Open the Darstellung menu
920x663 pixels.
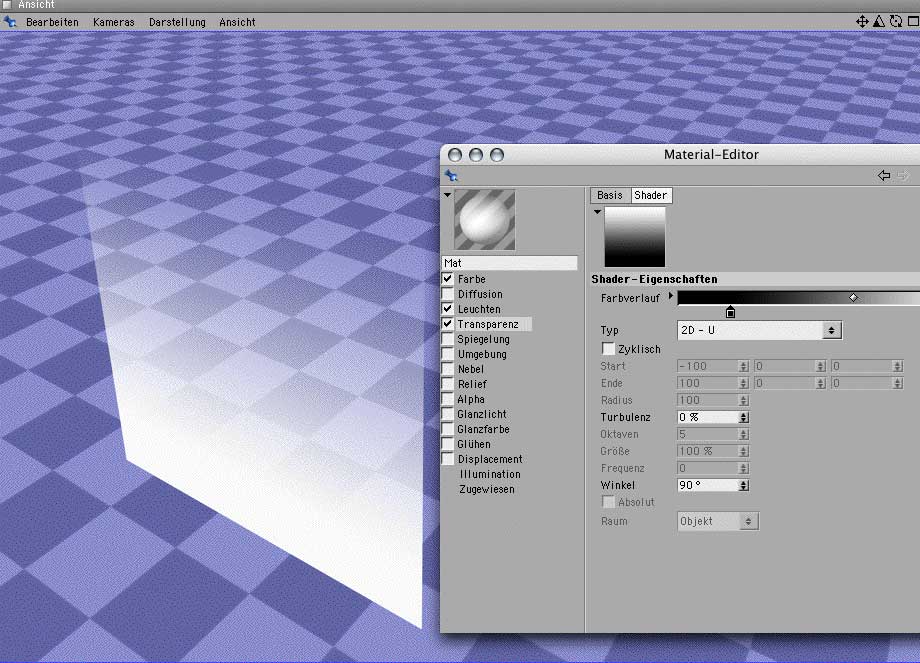point(177,22)
